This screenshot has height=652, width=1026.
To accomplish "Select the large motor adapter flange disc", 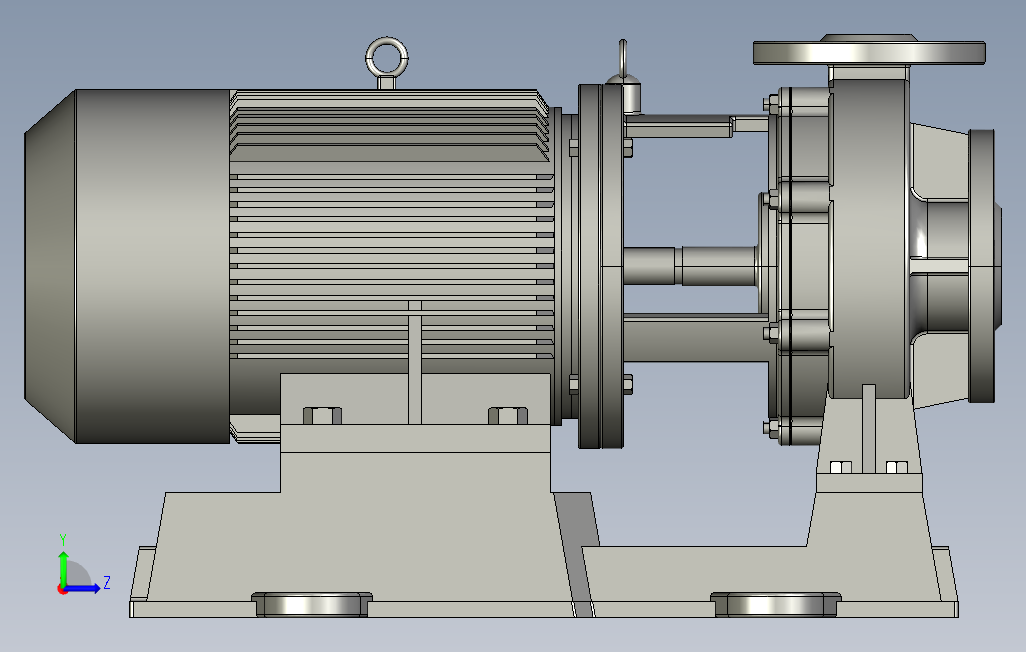I will [601, 266].
